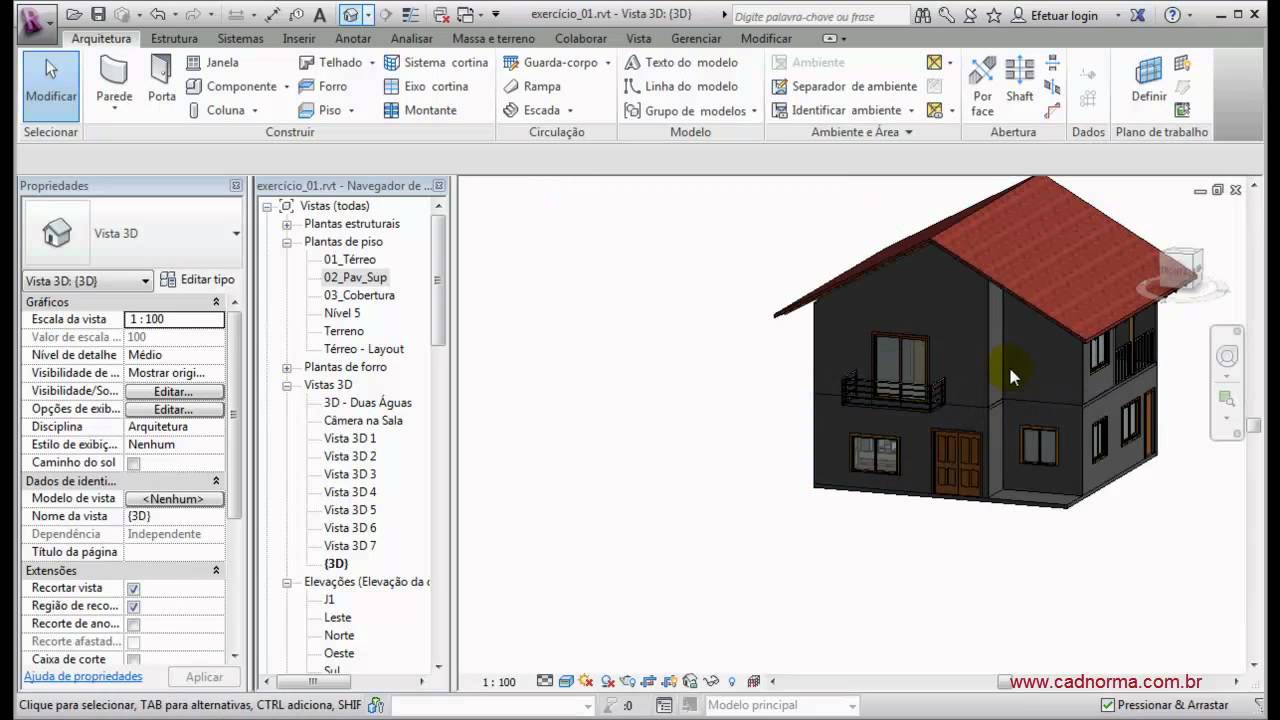Click Editar button for Visibilidade/So... row
This screenshot has height=720, width=1280.
point(174,392)
